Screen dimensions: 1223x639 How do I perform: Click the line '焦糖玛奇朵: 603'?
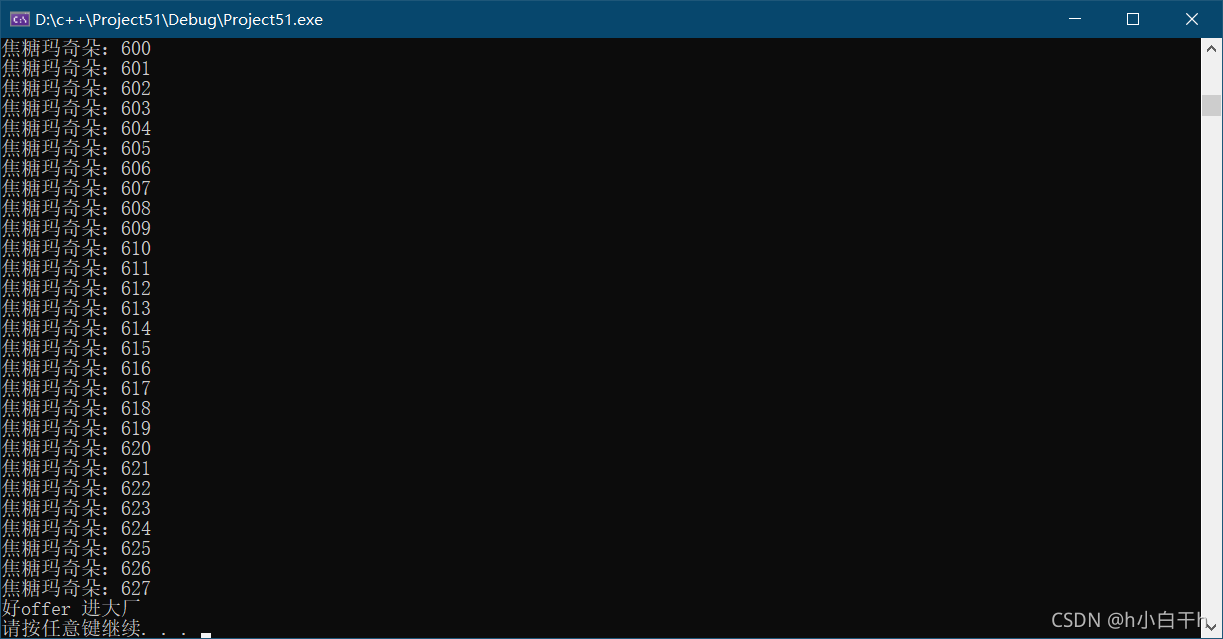coord(76,108)
